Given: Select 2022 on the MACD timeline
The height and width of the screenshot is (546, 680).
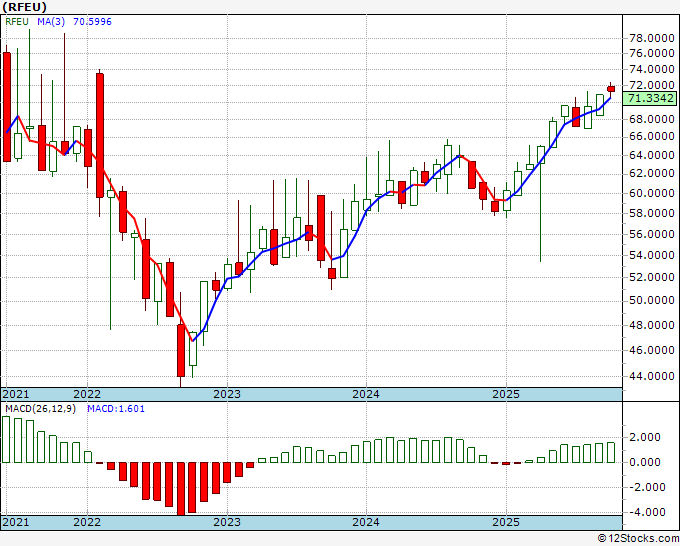Looking at the screenshot, I should 87,522.
